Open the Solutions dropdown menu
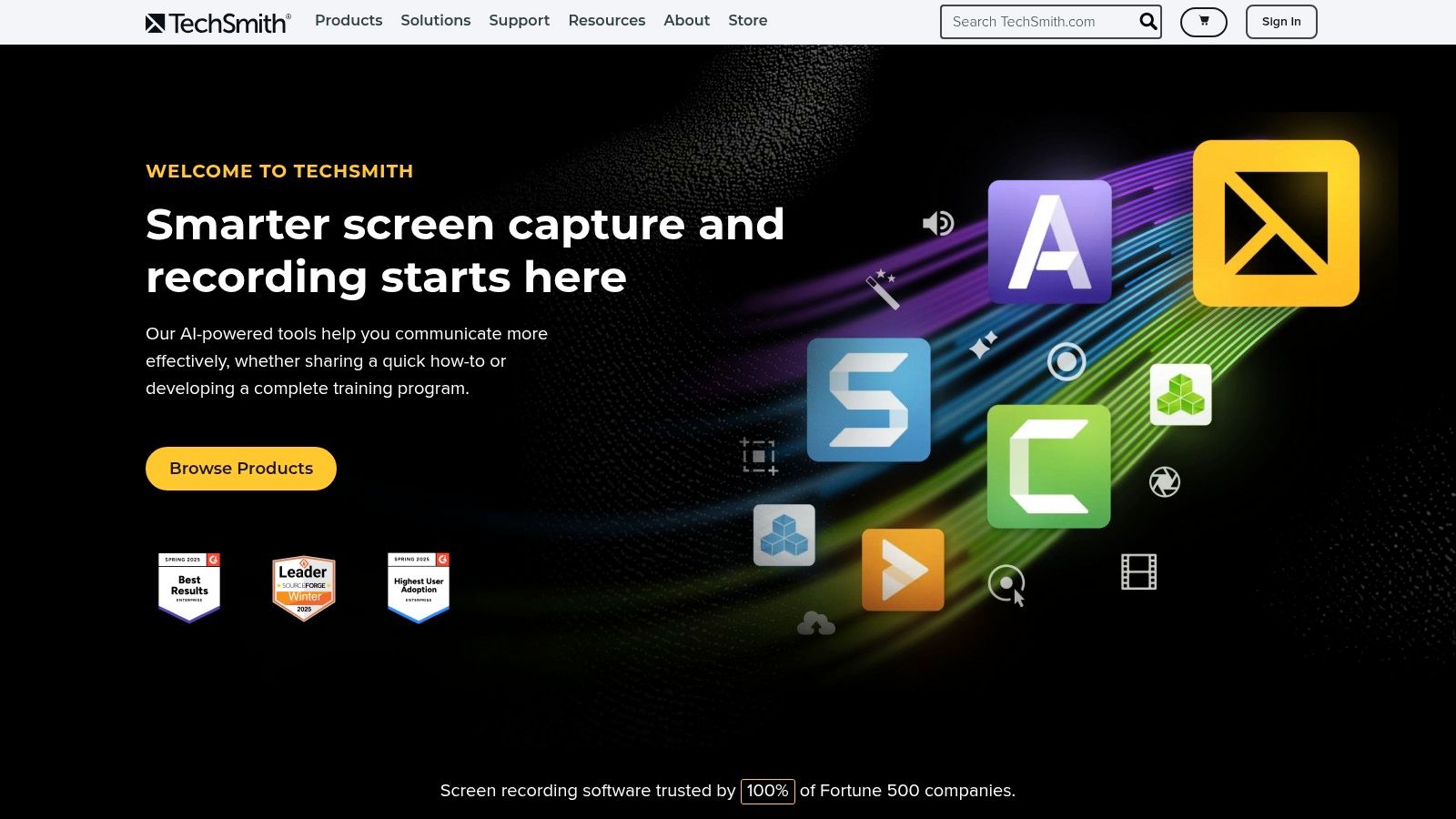The image size is (1456, 819). point(436,20)
